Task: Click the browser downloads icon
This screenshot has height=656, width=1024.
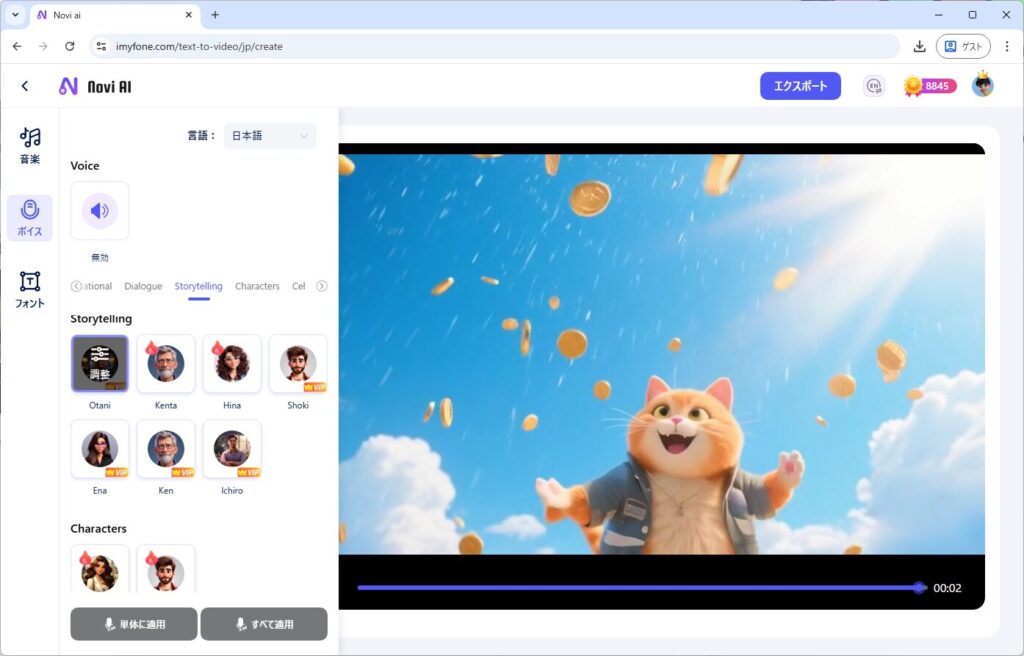Action: pyautogui.click(x=919, y=46)
